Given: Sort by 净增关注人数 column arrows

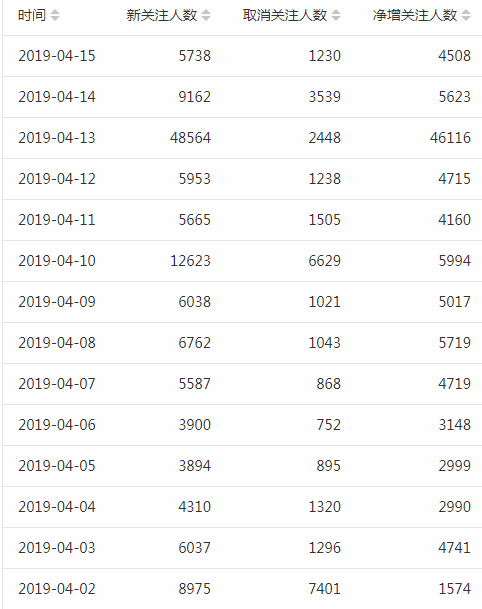Looking at the screenshot, I should 466,16.
